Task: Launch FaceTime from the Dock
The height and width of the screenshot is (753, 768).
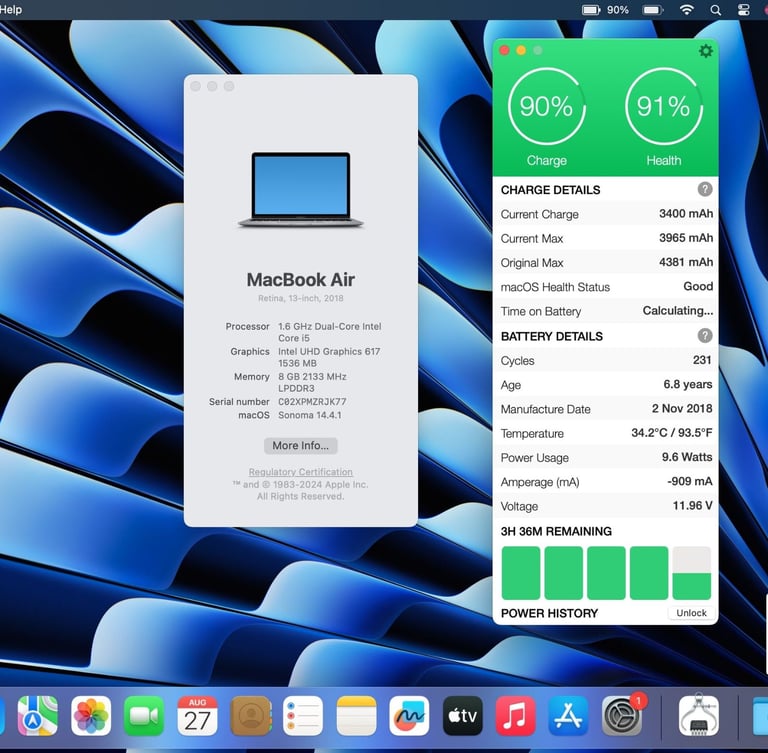Action: click(x=144, y=716)
